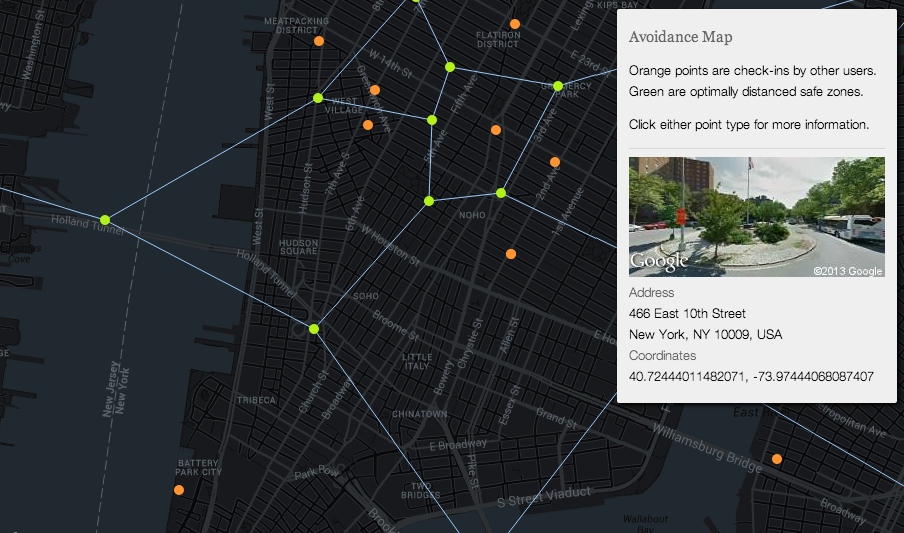
Task: Click the Coordinates field label
Action: 662,355
